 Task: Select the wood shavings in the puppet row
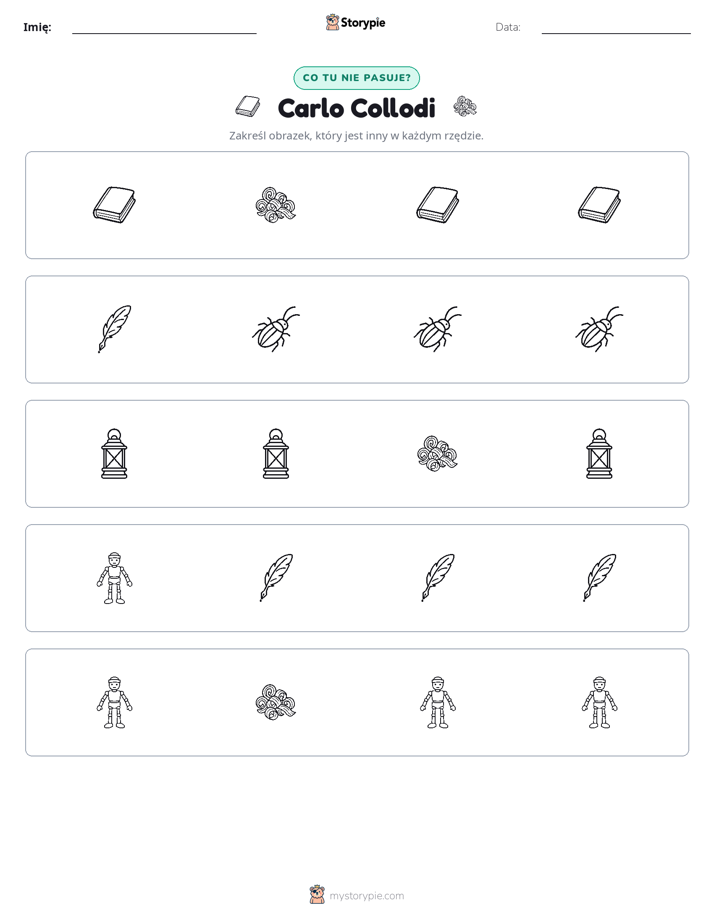coord(276,702)
